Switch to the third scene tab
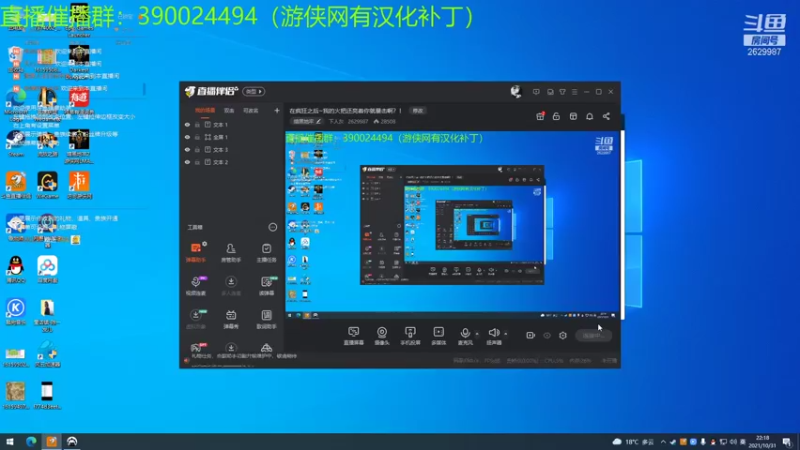Image resolution: width=800 pixels, height=450 pixels. pyautogui.click(x=251, y=111)
